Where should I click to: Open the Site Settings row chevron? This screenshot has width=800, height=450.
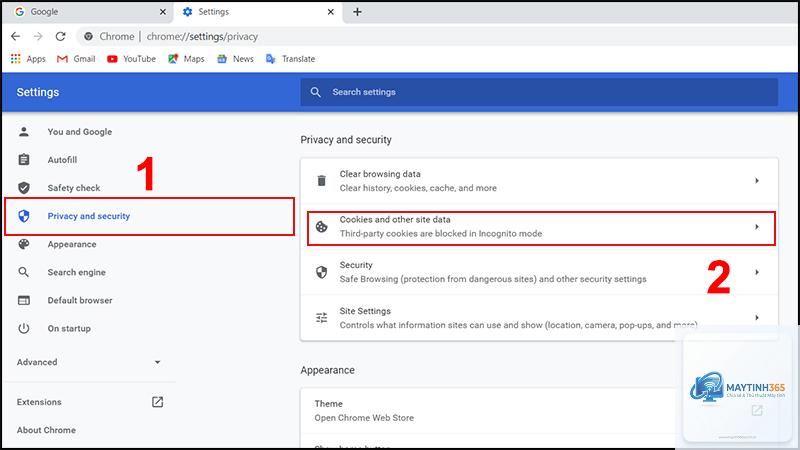point(757,318)
